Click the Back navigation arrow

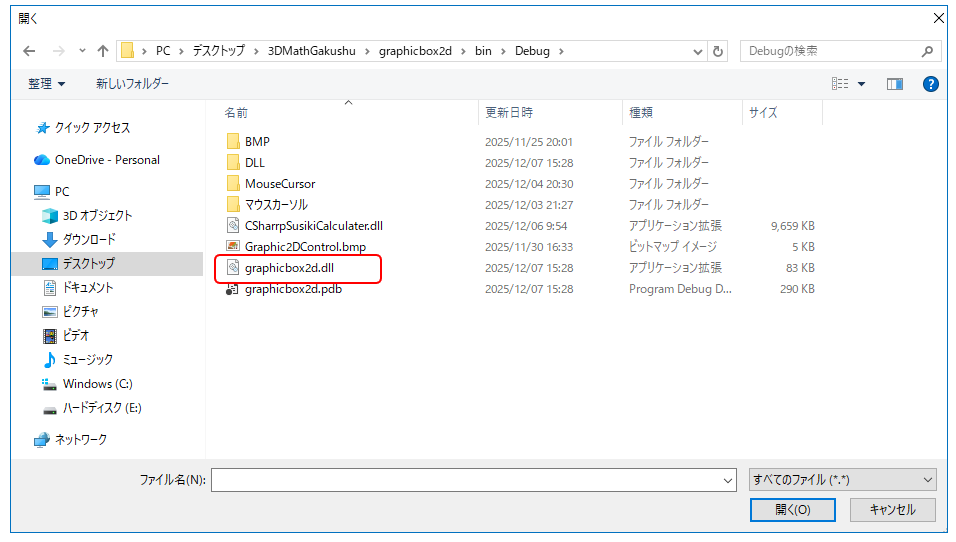[x=29, y=51]
